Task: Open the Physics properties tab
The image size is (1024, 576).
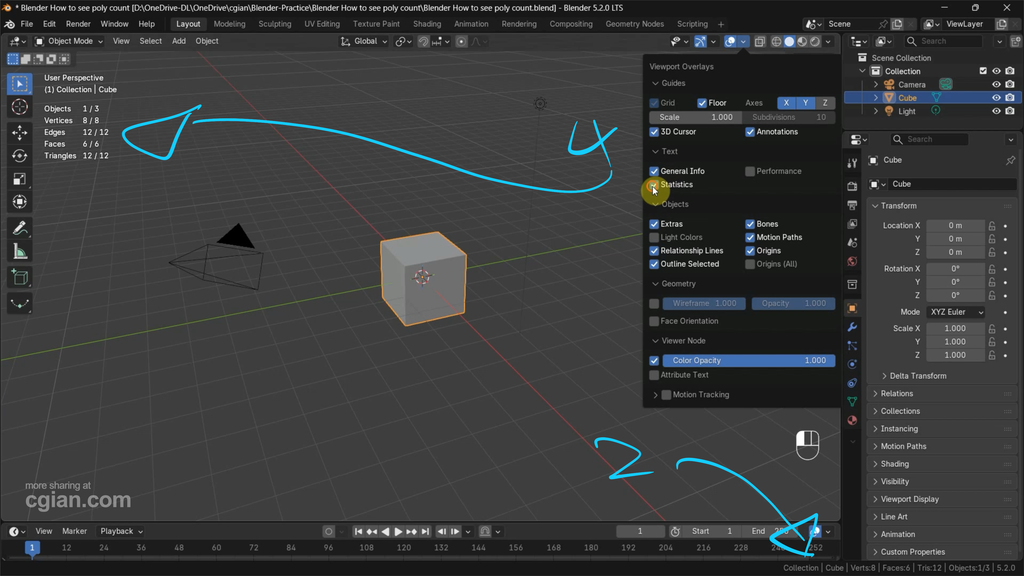Action: click(852, 364)
